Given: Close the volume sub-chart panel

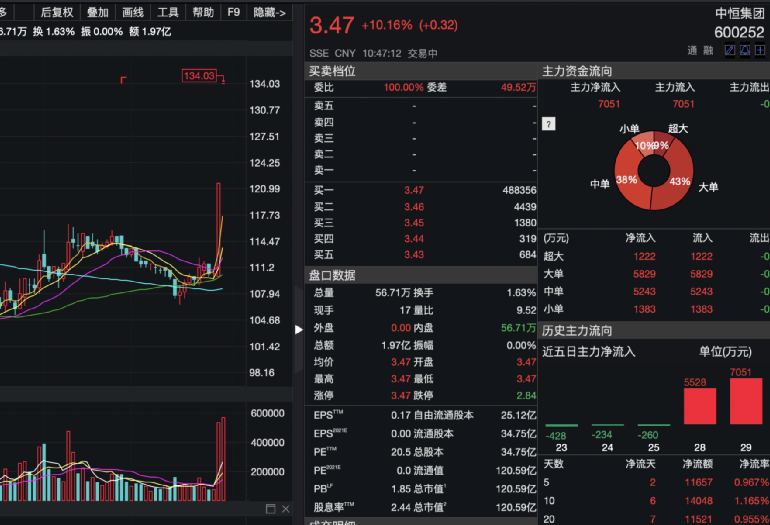Looking at the screenshot, I should click(x=286, y=509).
